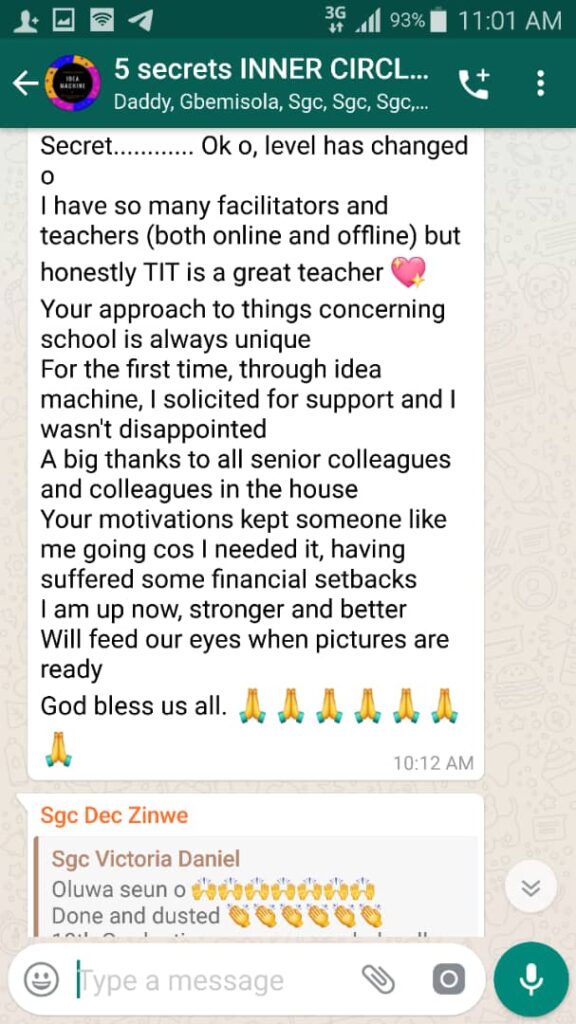Tap the paperclip attachment icon
Image resolution: width=576 pixels, height=1024 pixels.
(379, 979)
